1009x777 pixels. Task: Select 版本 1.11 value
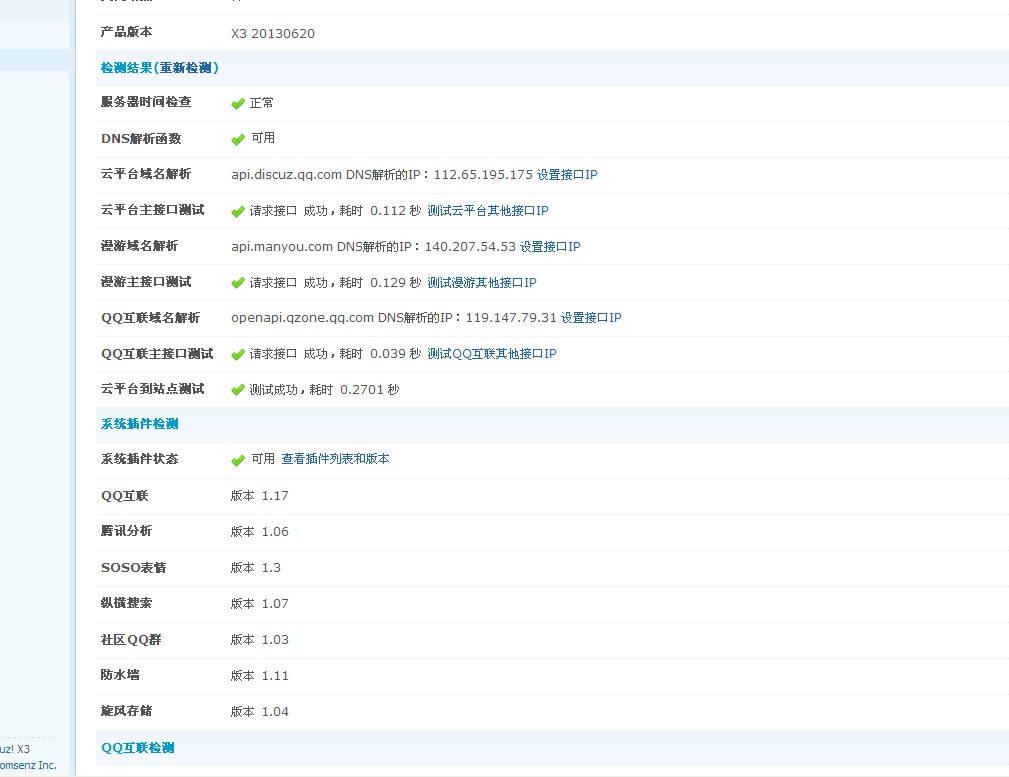click(x=259, y=676)
